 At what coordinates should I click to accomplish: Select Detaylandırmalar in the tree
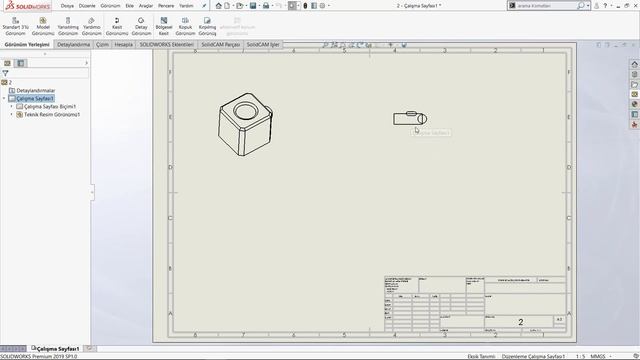36,91
